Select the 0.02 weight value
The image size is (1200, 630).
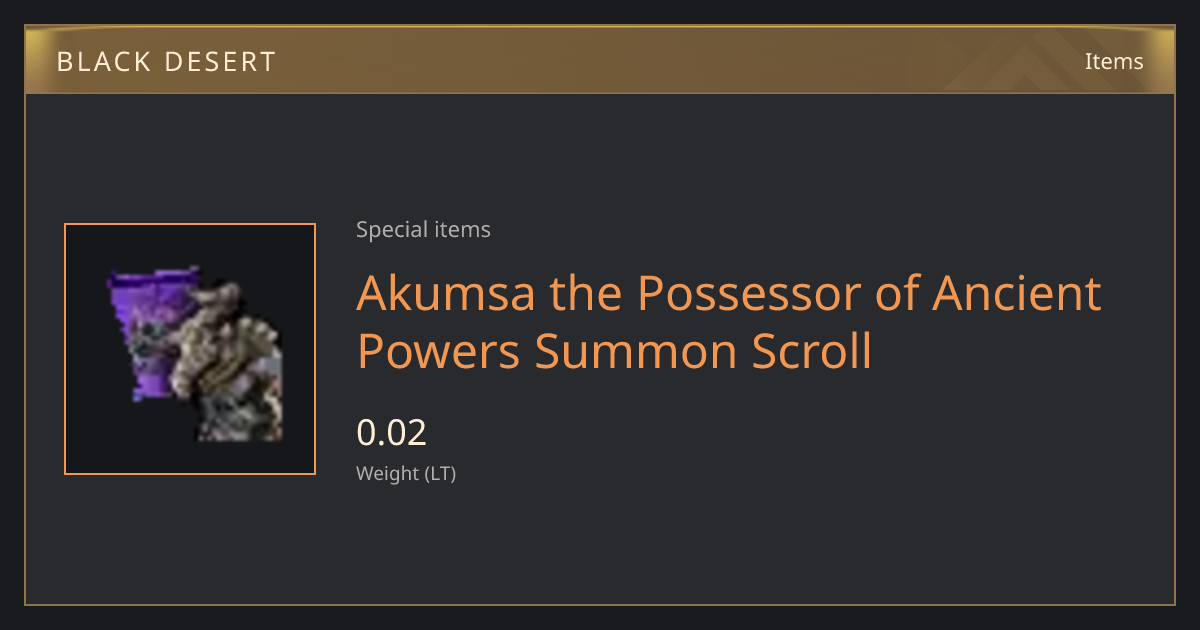coord(392,433)
